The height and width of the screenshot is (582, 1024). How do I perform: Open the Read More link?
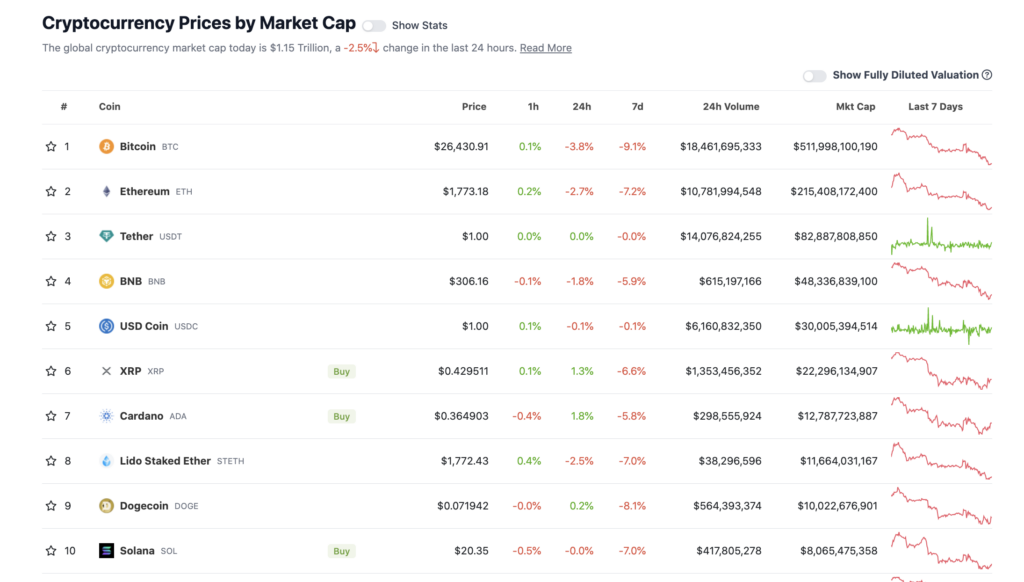[545, 48]
